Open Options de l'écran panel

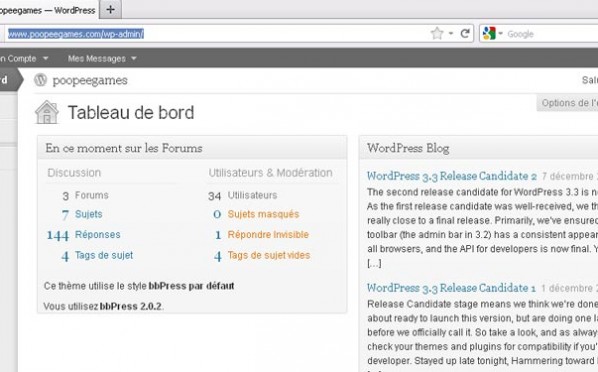click(568, 103)
